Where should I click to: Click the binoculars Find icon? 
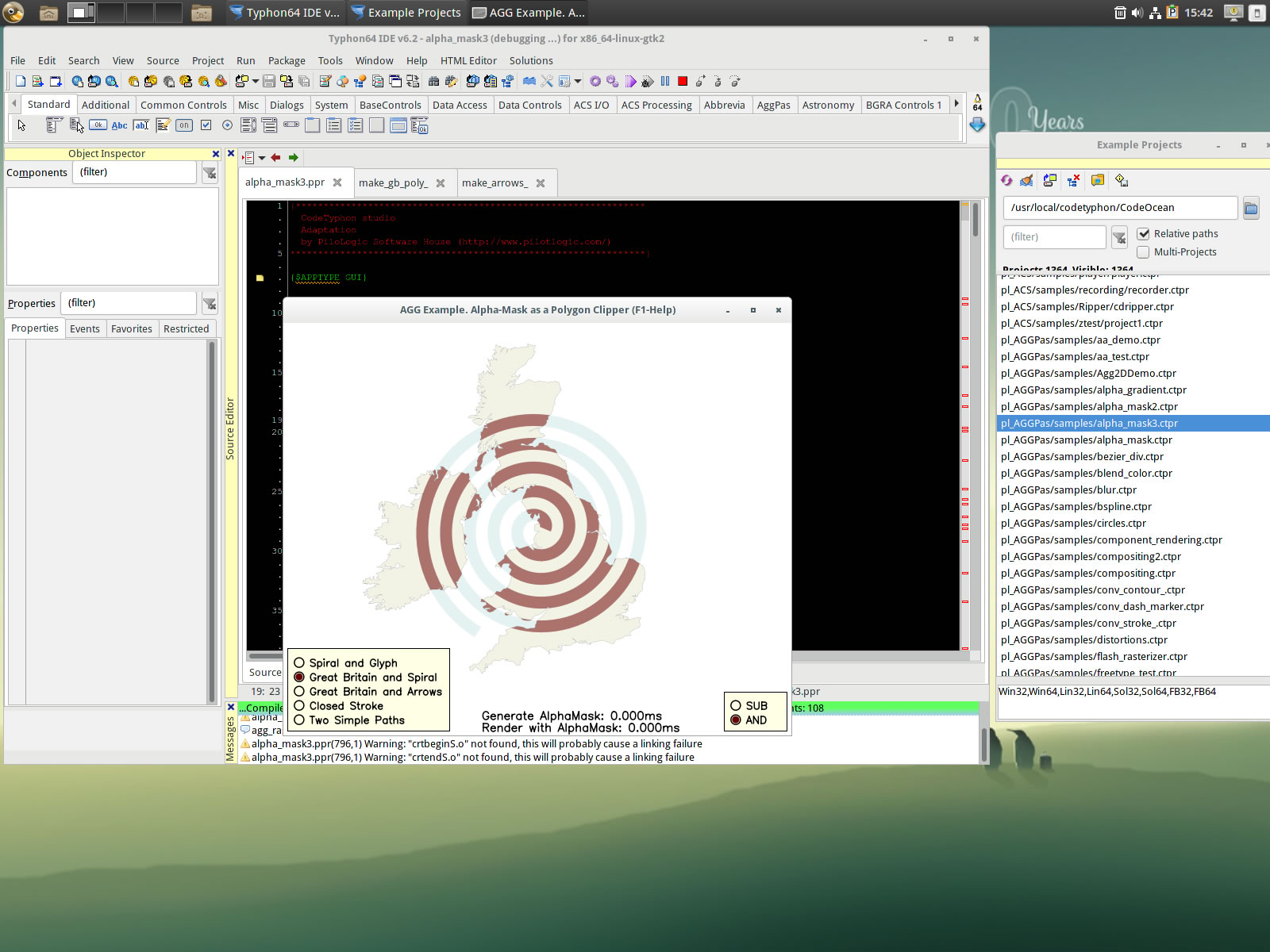click(x=433, y=81)
